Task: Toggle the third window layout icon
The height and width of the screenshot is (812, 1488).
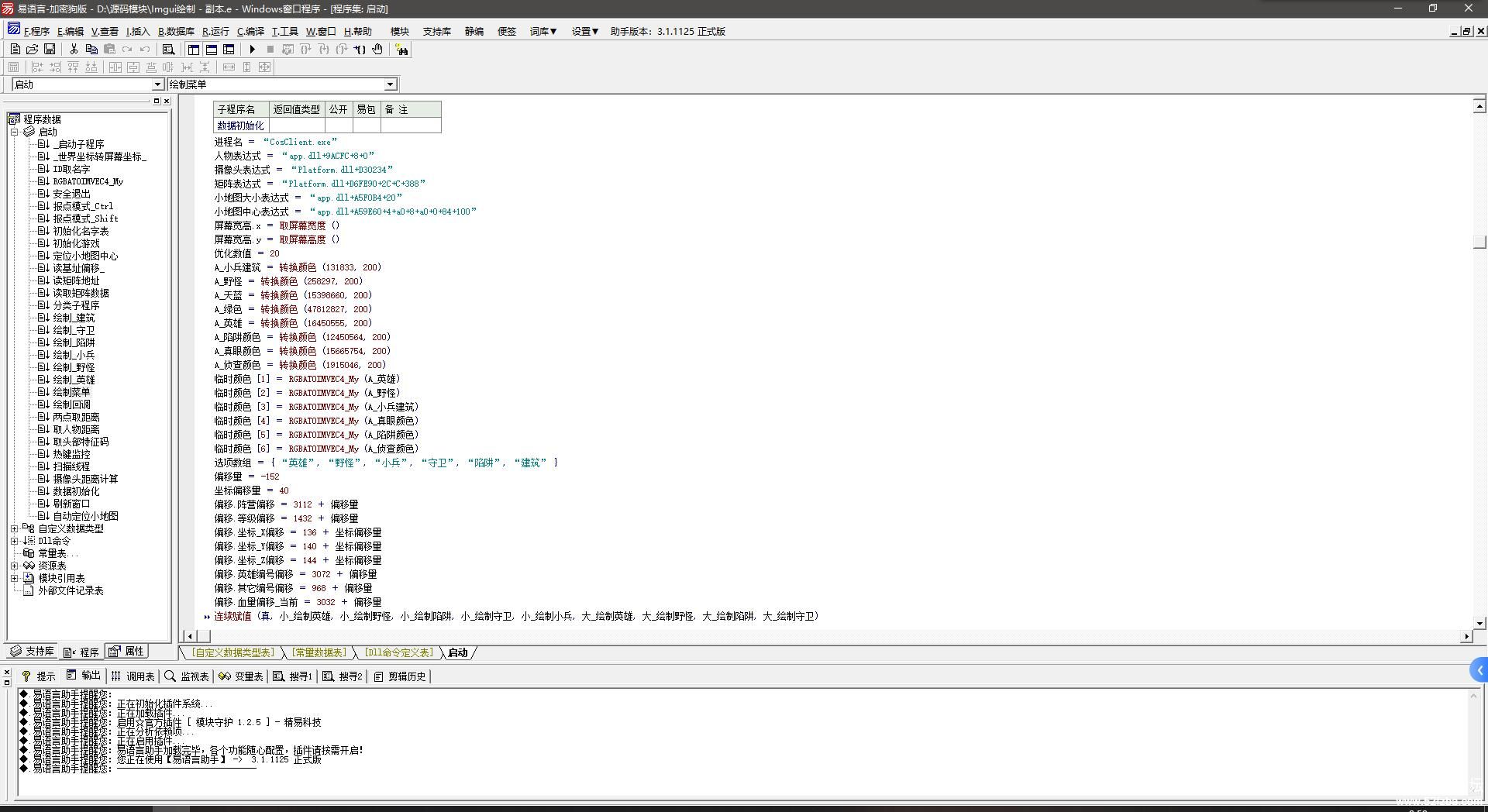Action: [x=229, y=49]
